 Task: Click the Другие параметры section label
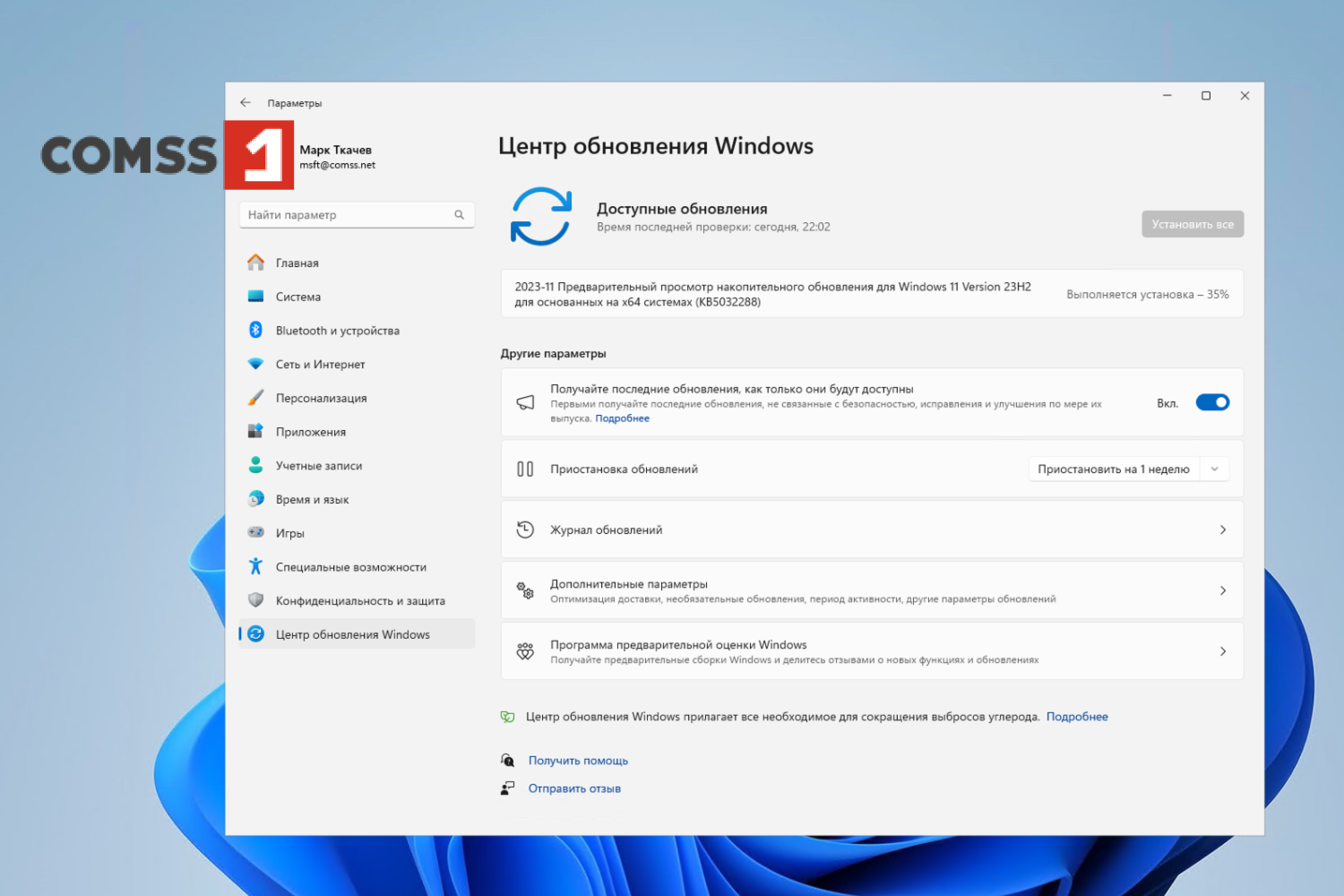click(x=553, y=354)
